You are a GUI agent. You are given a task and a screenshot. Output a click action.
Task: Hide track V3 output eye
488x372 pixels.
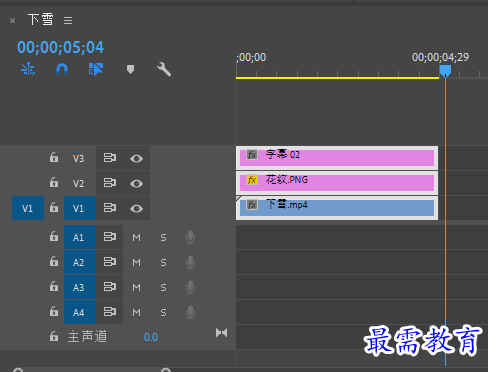click(136, 158)
